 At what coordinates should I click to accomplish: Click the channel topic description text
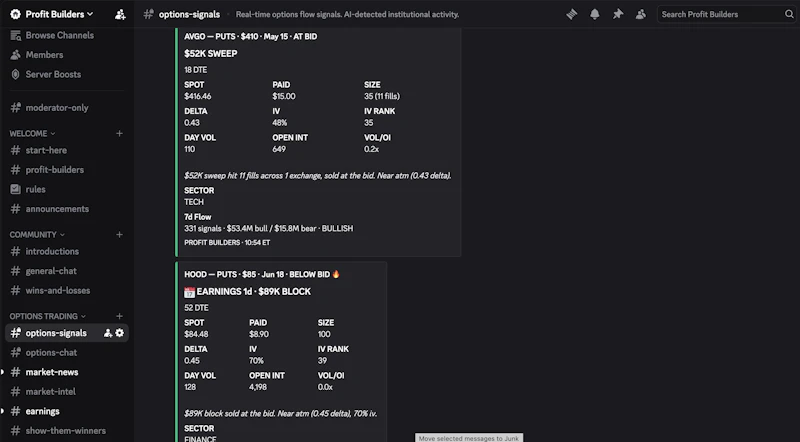point(347,14)
